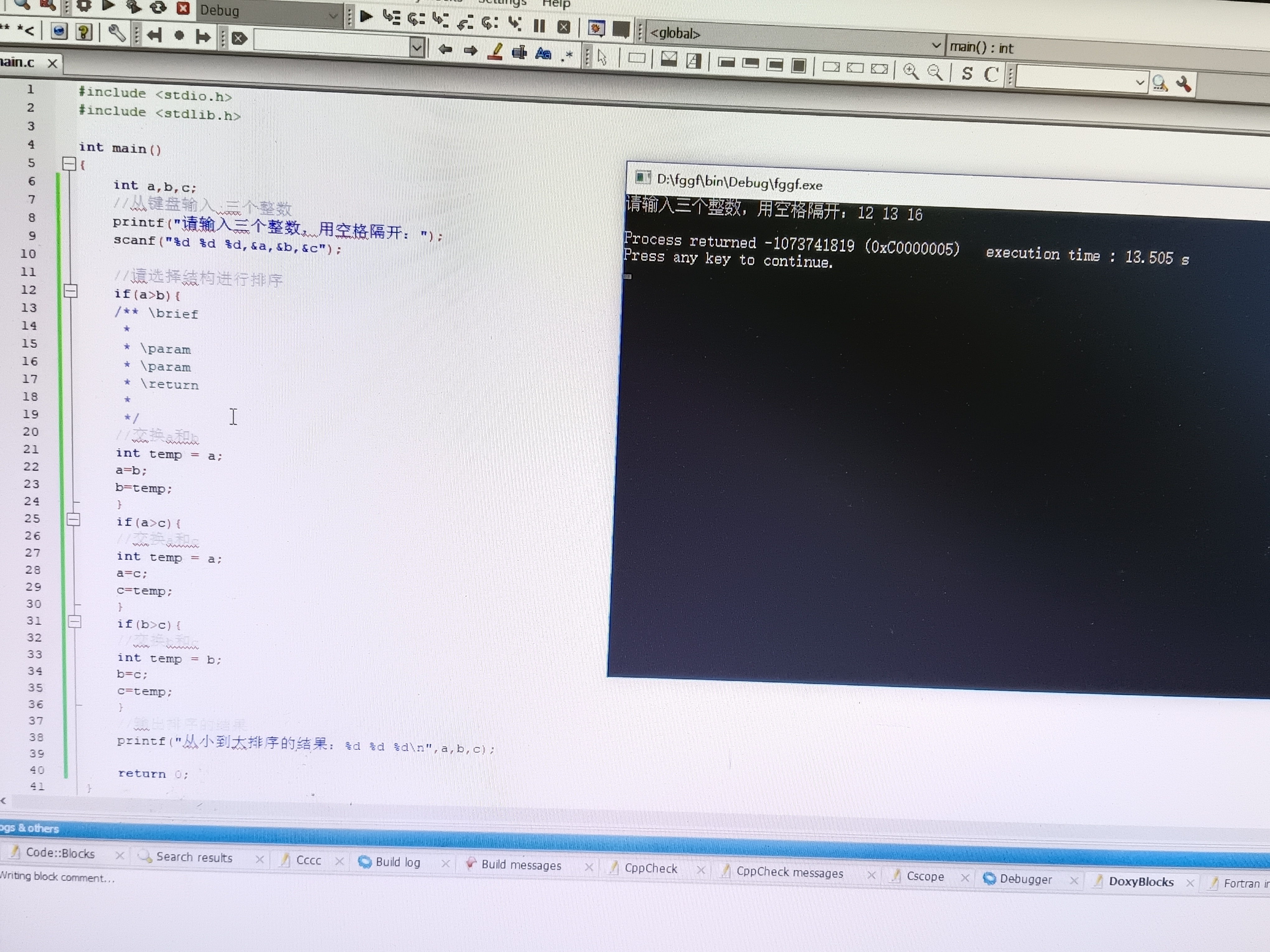The width and height of the screenshot is (1270, 952).
Task: Close the main.c editor tab
Action: [52, 63]
